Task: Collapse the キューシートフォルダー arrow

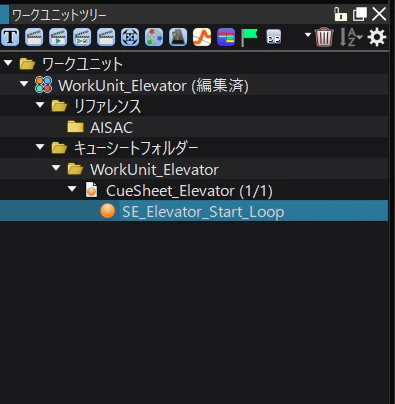Action: (x=40, y=147)
